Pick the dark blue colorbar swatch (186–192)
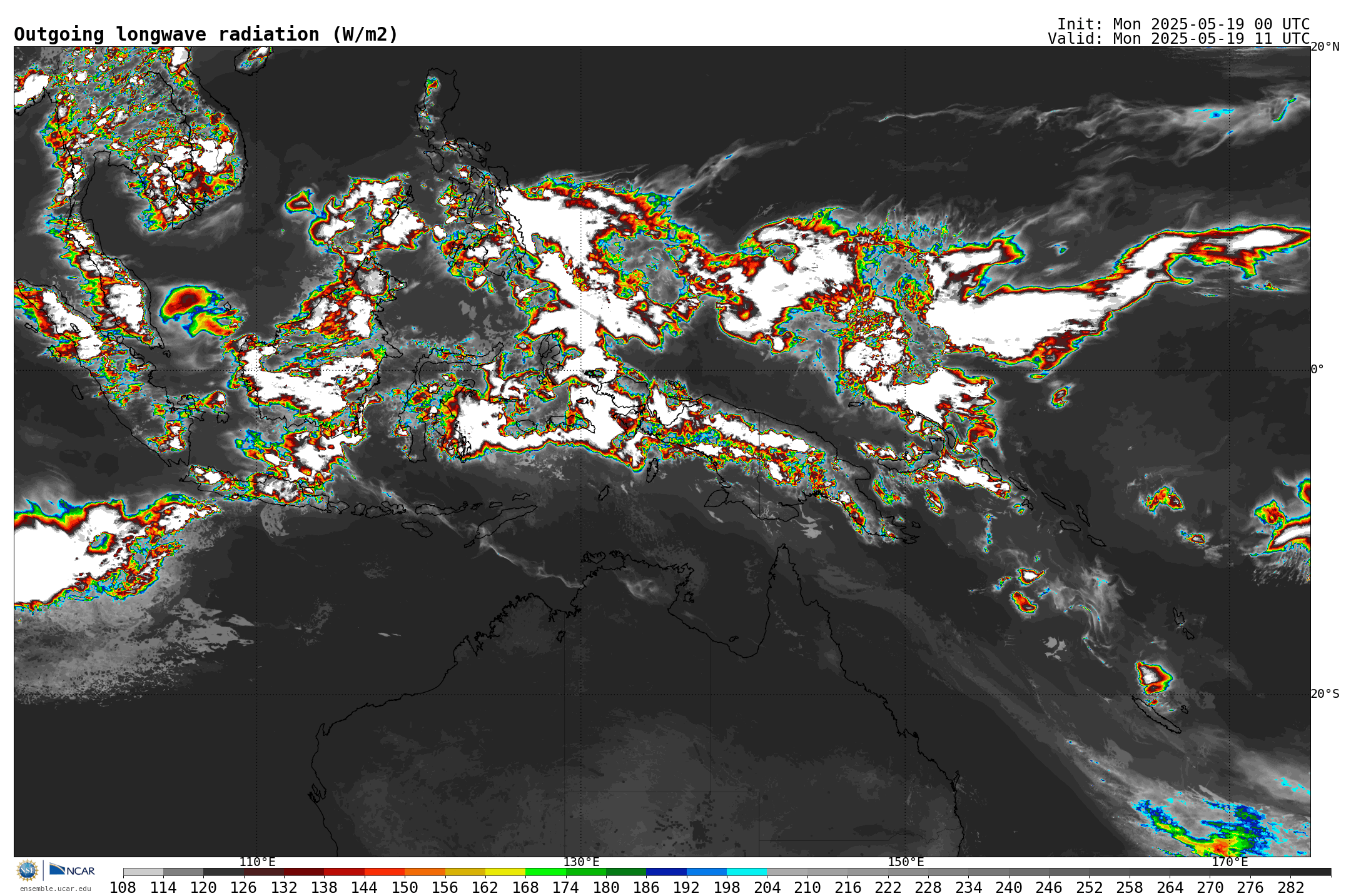The height and width of the screenshot is (896, 1351). [x=666, y=872]
